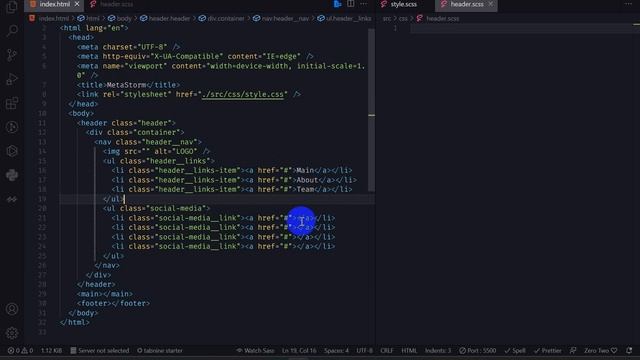Click Watch Sass in status bar
640x360 pixels.
tap(256, 350)
